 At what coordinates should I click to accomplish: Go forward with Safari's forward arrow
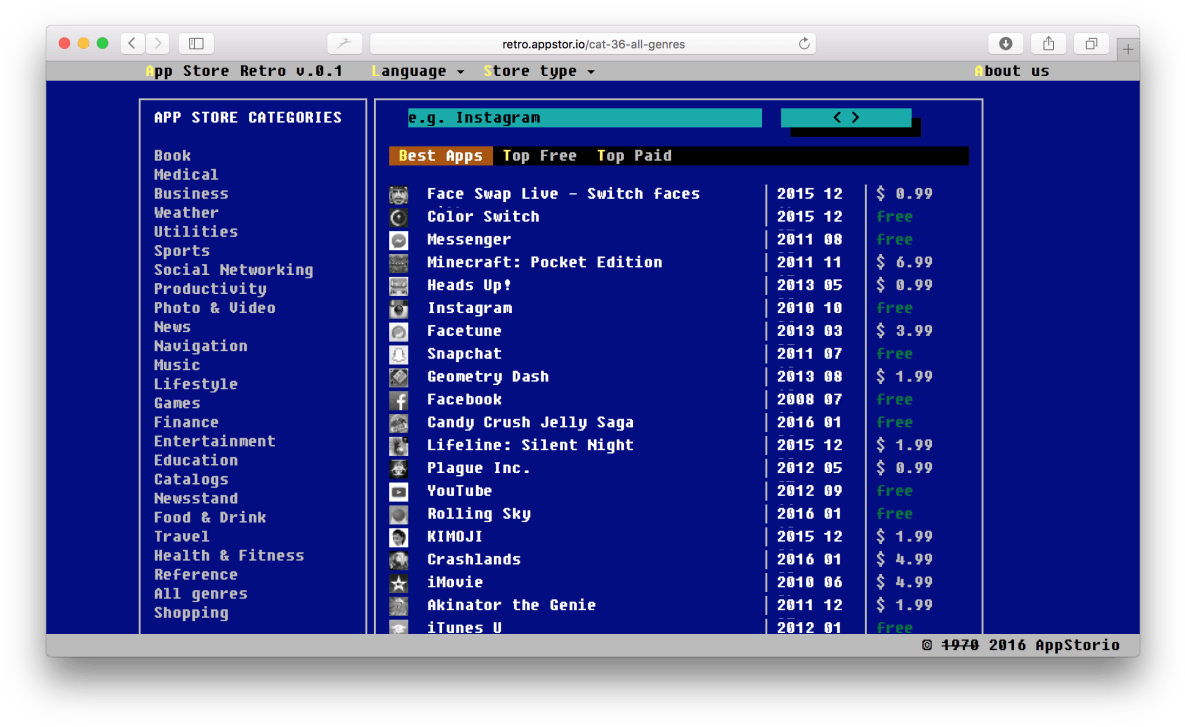pos(158,44)
